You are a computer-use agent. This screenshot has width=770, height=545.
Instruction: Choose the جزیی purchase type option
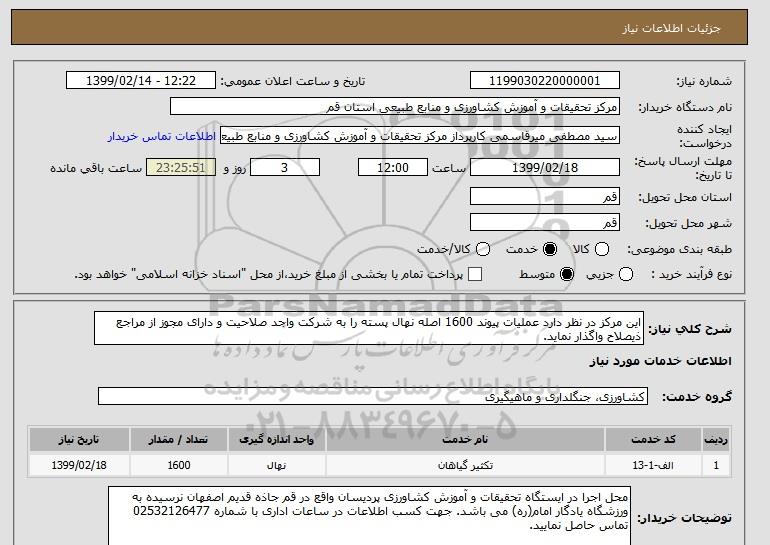point(626,274)
